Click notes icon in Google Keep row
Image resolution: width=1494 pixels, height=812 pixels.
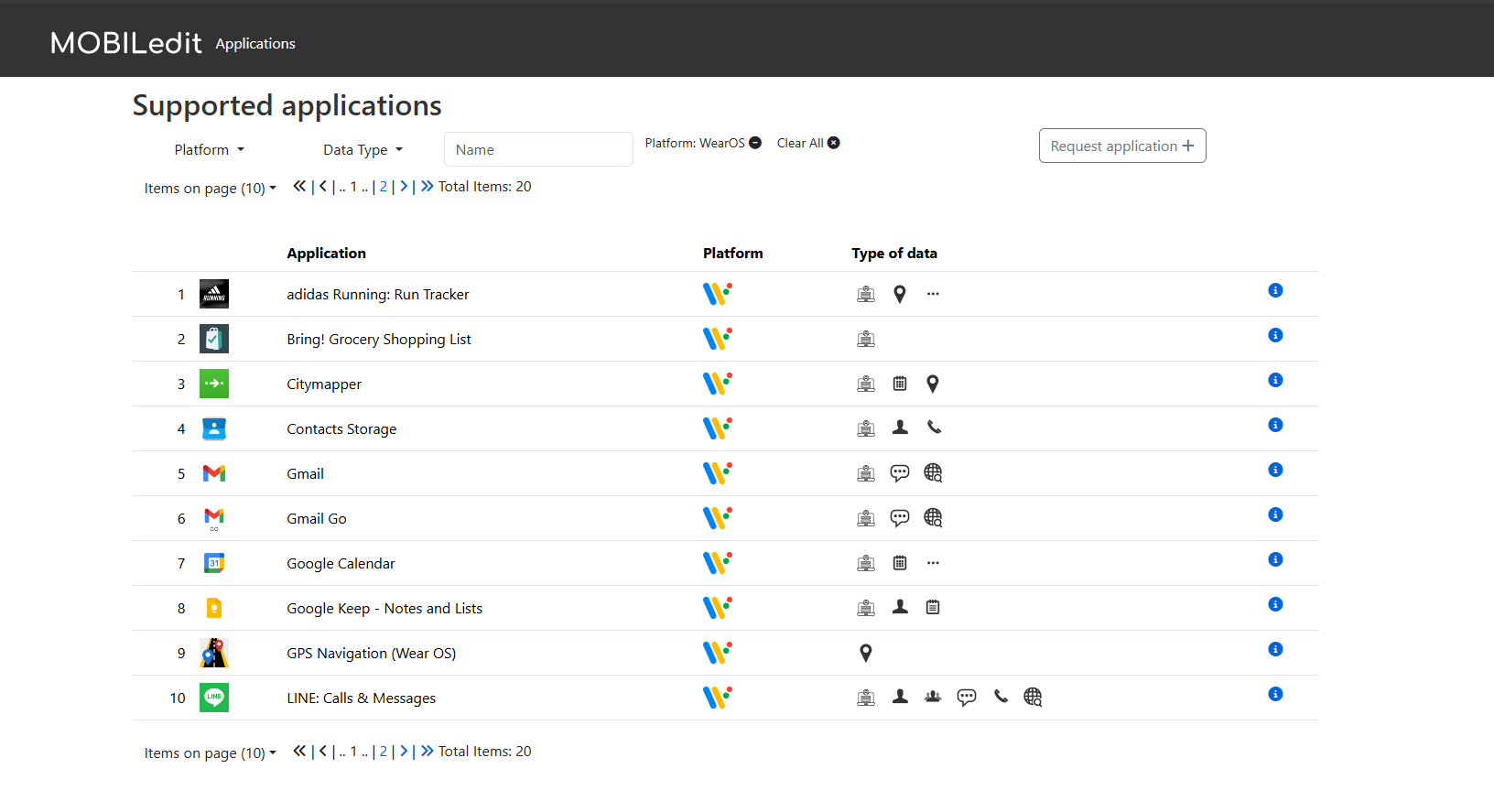pyautogui.click(x=932, y=607)
